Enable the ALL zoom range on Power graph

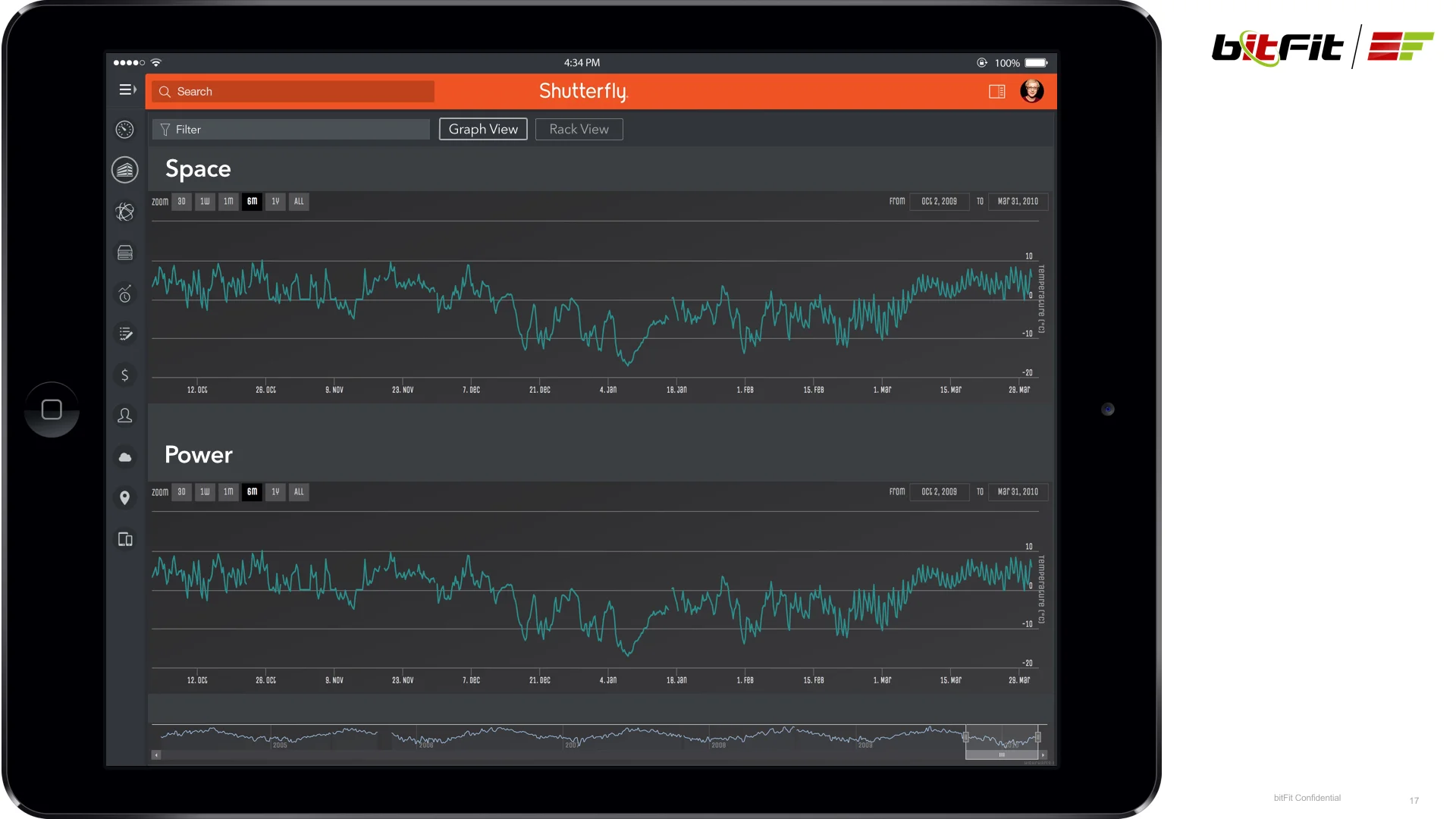click(299, 492)
